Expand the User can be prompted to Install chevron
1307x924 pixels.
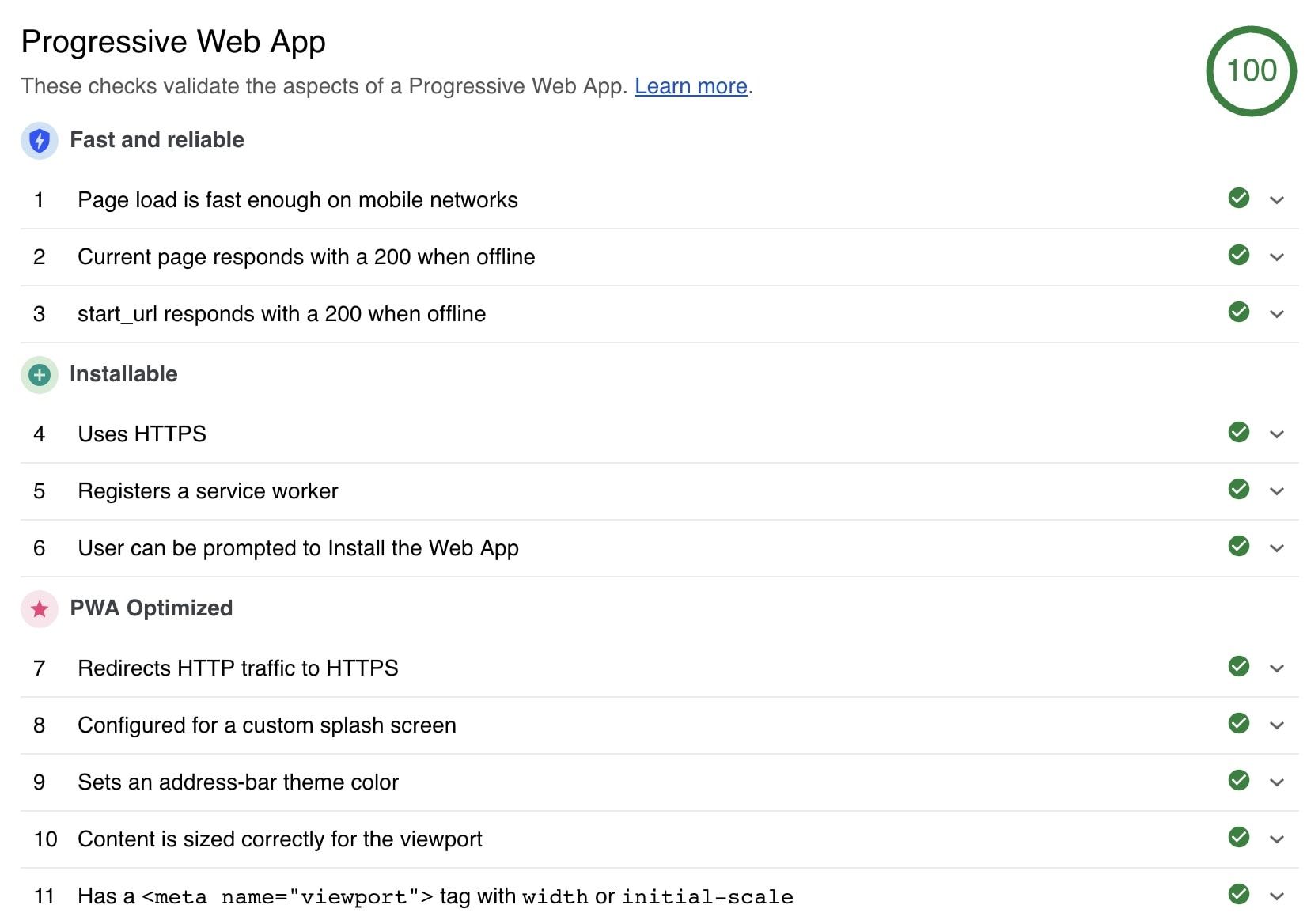[1276, 548]
